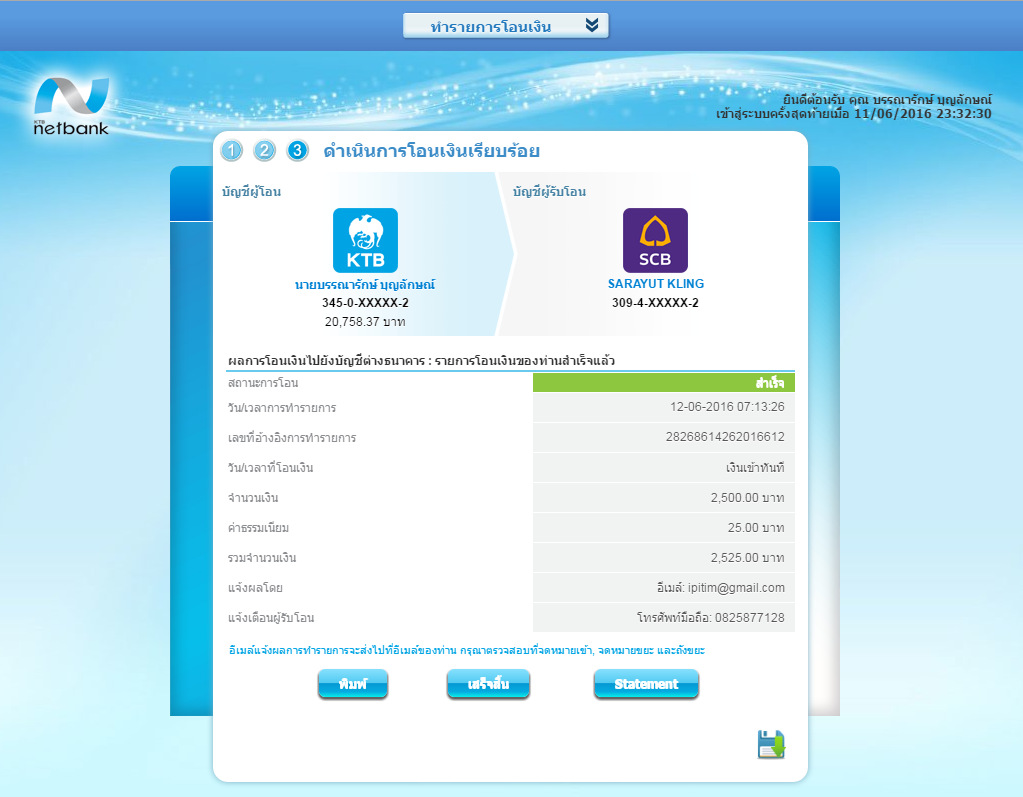Viewport: 1023px width, 797px height.
Task: Click reference number 28268614262016612
Action: tap(725, 436)
